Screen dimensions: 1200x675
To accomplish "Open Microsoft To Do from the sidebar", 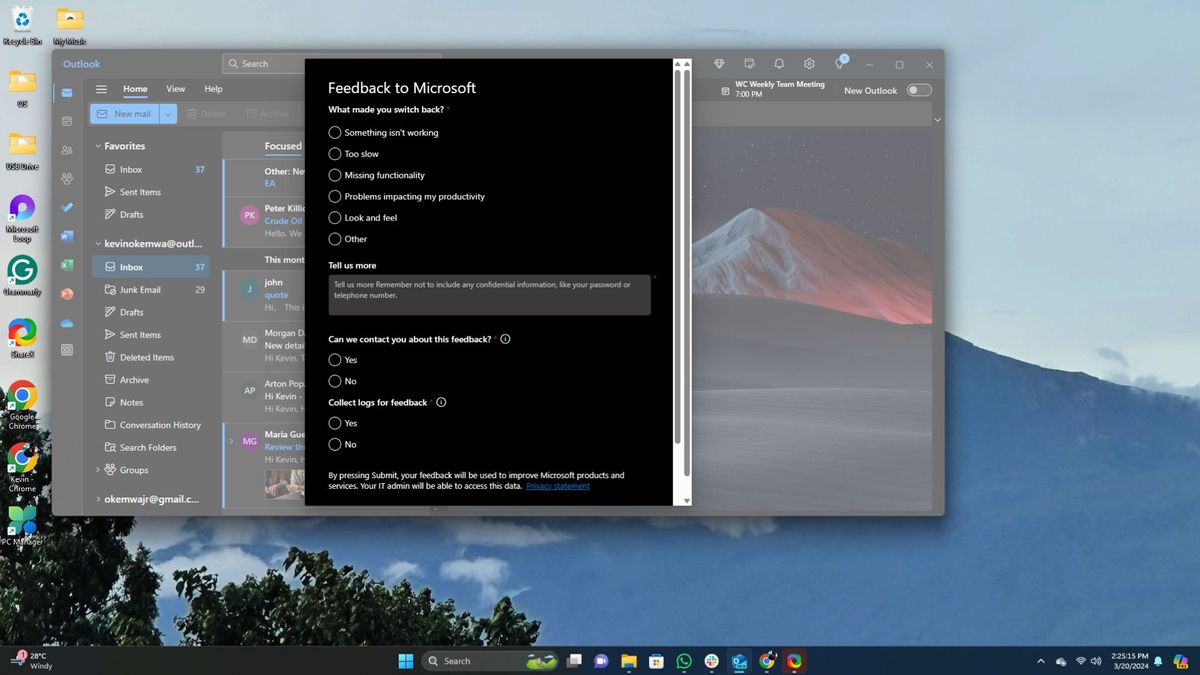I will tap(67, 207).
